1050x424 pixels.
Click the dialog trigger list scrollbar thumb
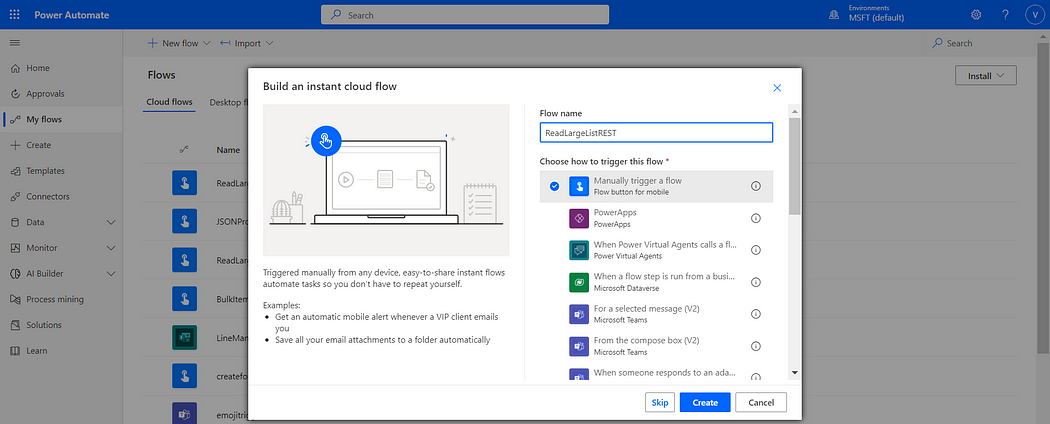[x=795, y=165]
